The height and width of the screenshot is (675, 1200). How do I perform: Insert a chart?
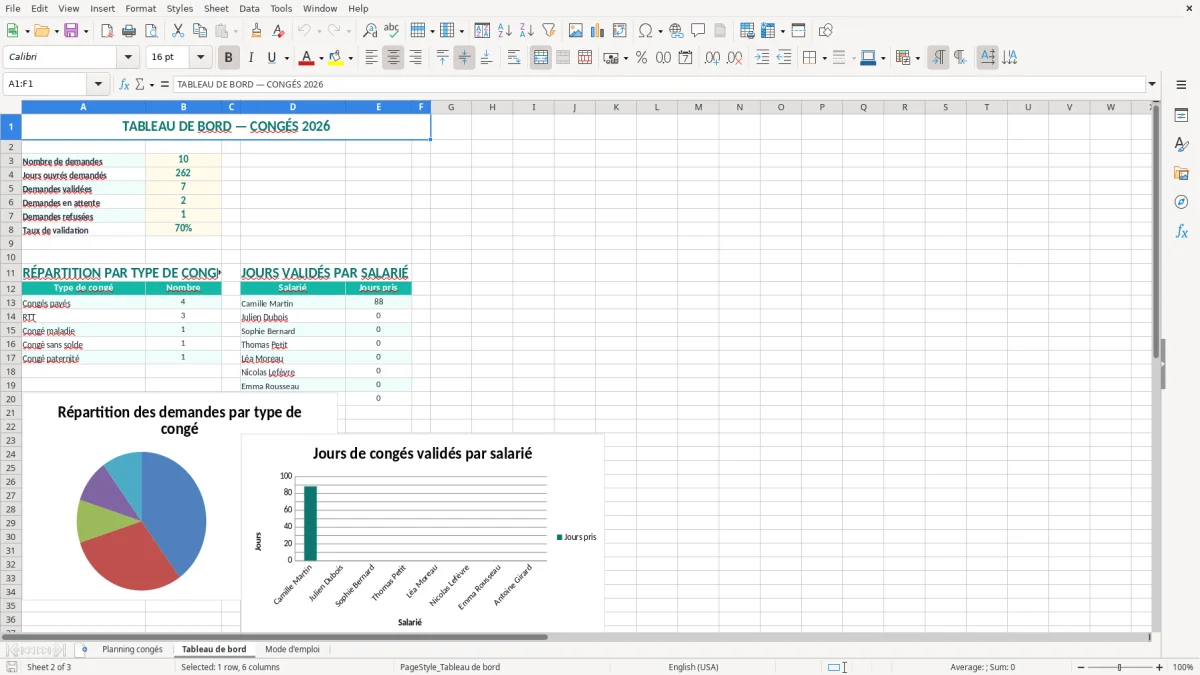pos(597,30)
